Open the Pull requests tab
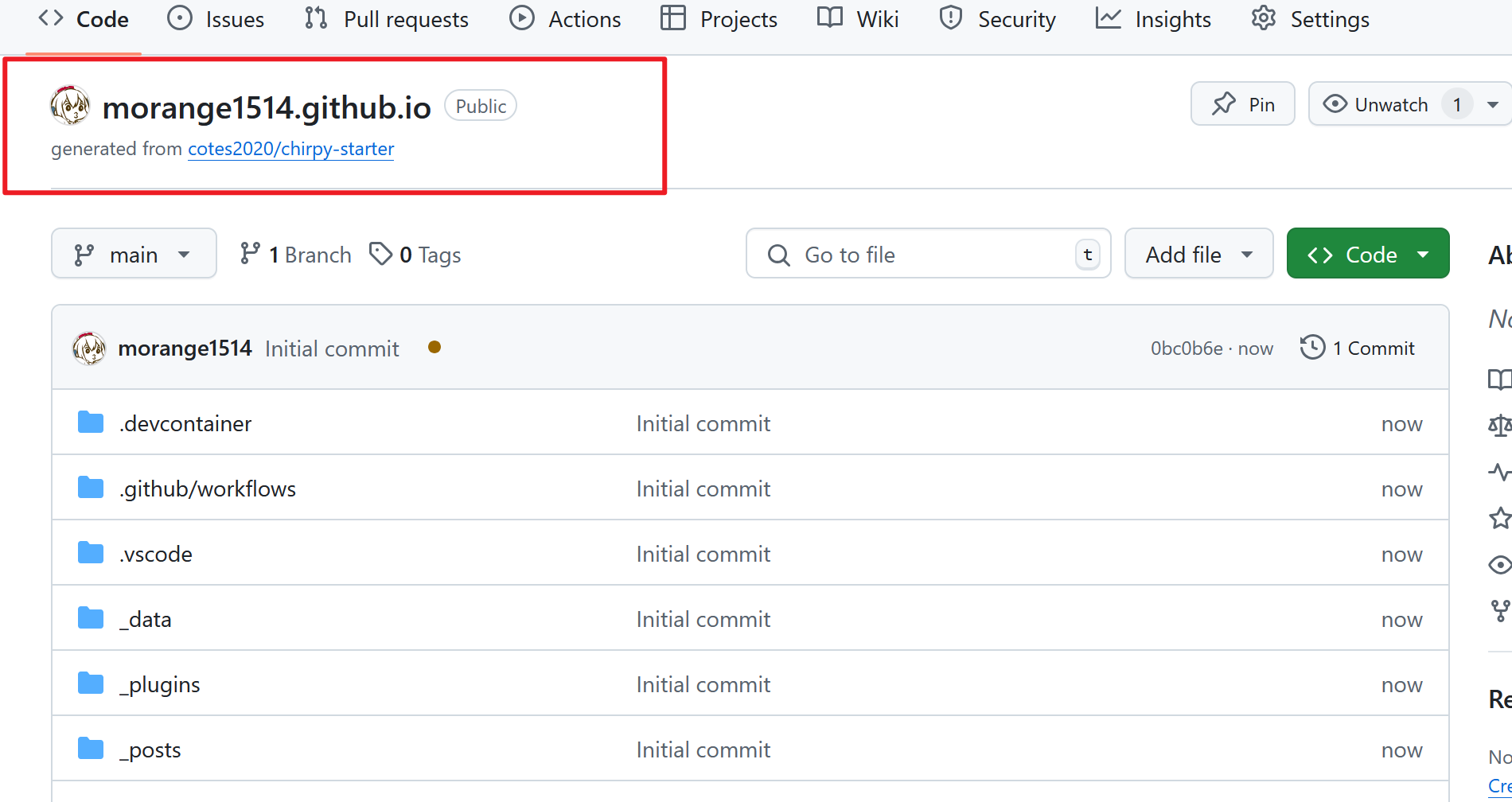The image size is (1512, 802). click(387, 19)
